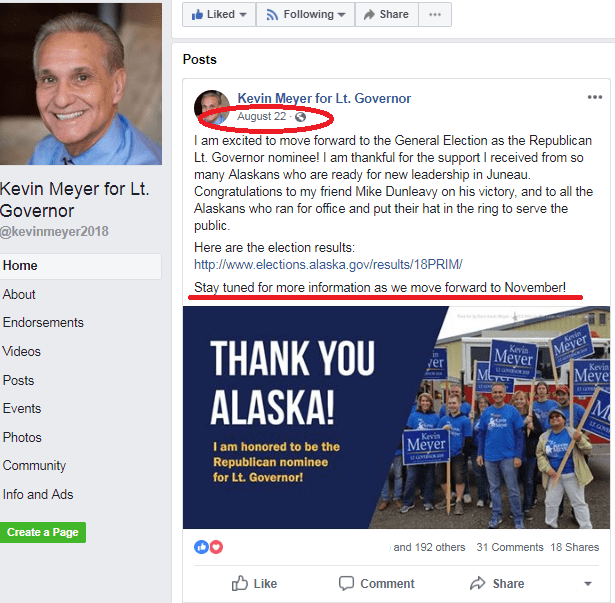Click the blue like reaction icon
Viewport: 615px width, 603px height.
(x=201, y=547)
